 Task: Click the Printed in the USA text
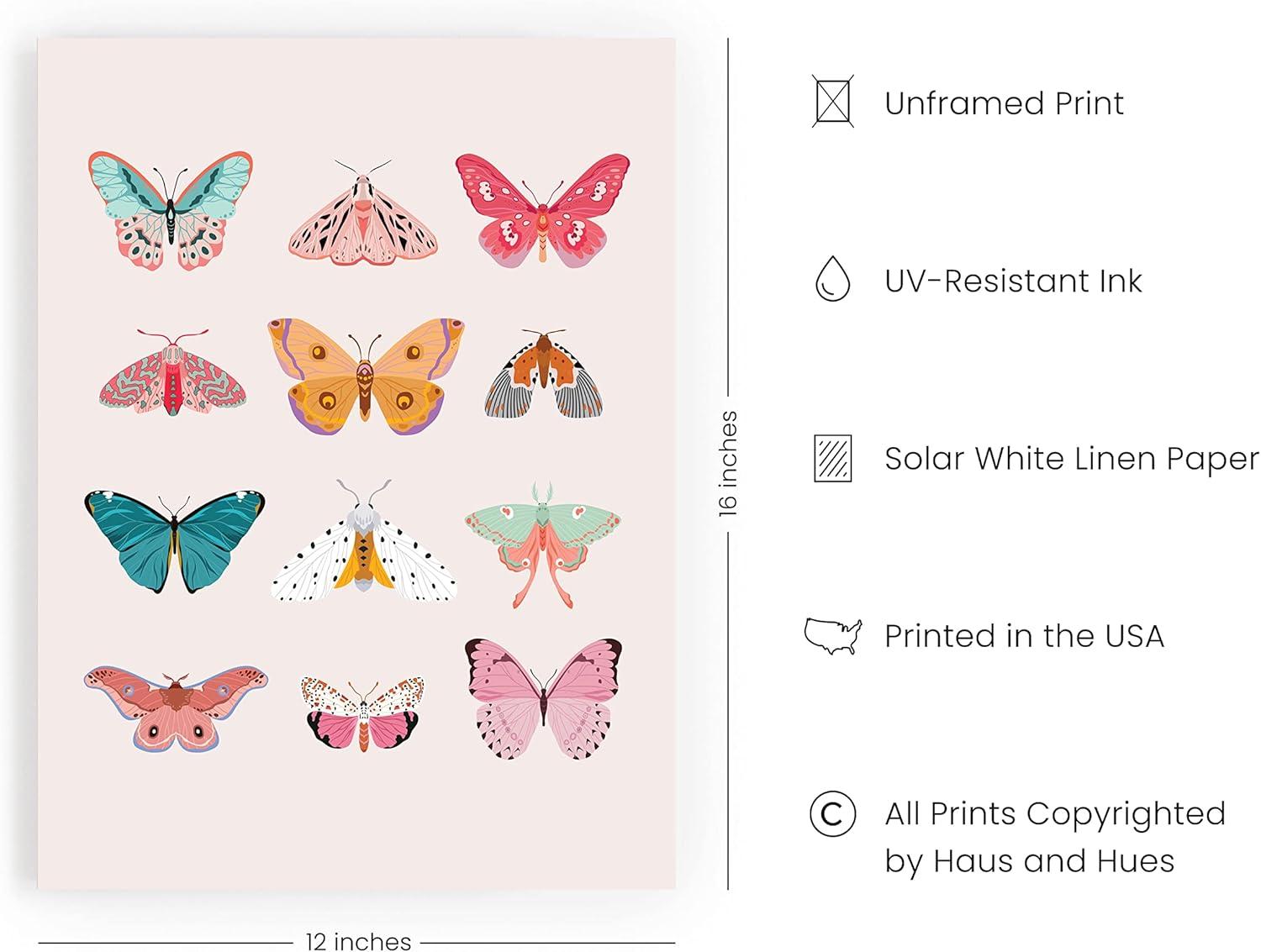pos(1024,636)
